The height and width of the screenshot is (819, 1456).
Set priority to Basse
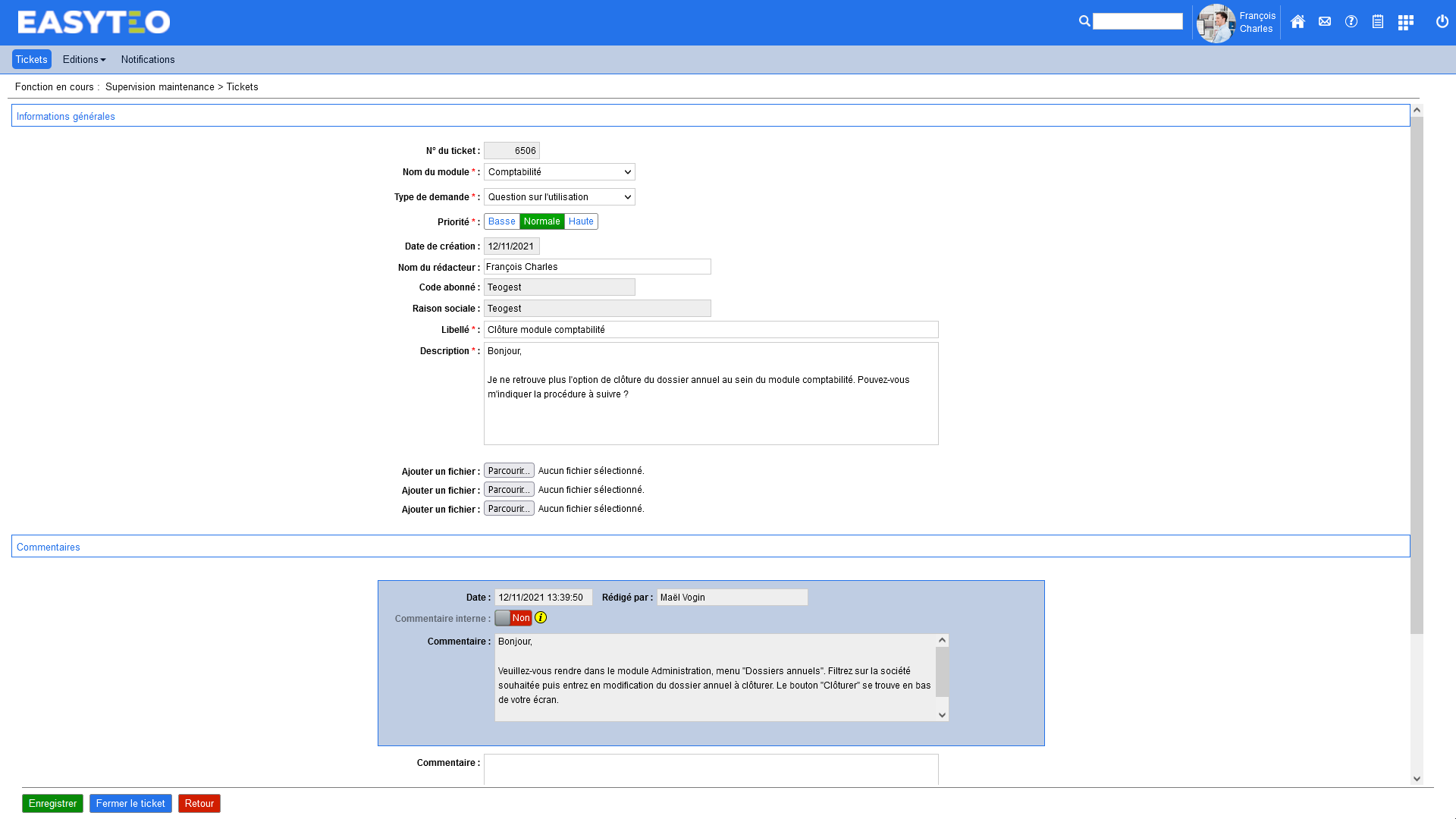(x=501, y=221)
